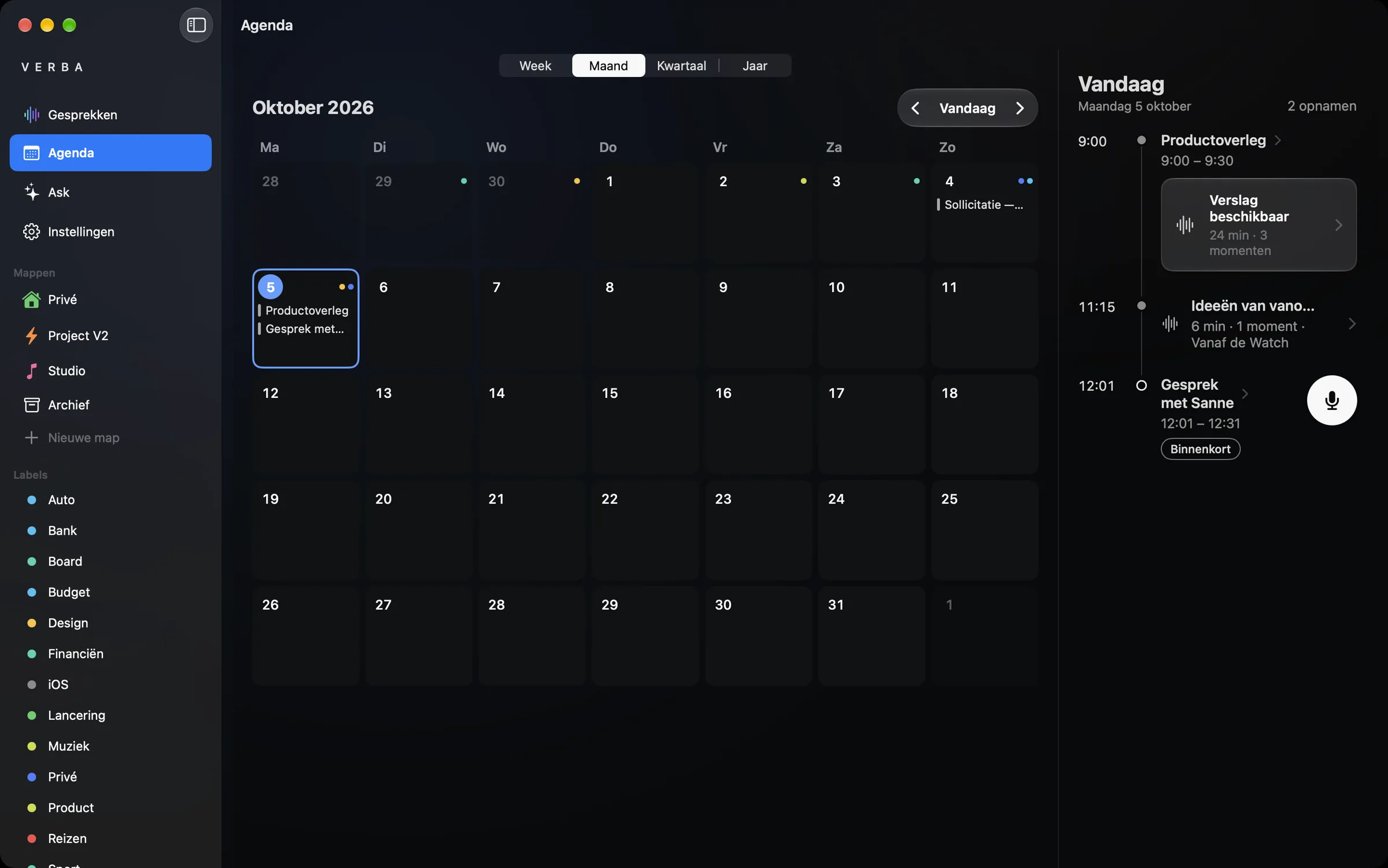The image size is (1388, 868).
Task: Filter by Muziek label
Action: 110,746
